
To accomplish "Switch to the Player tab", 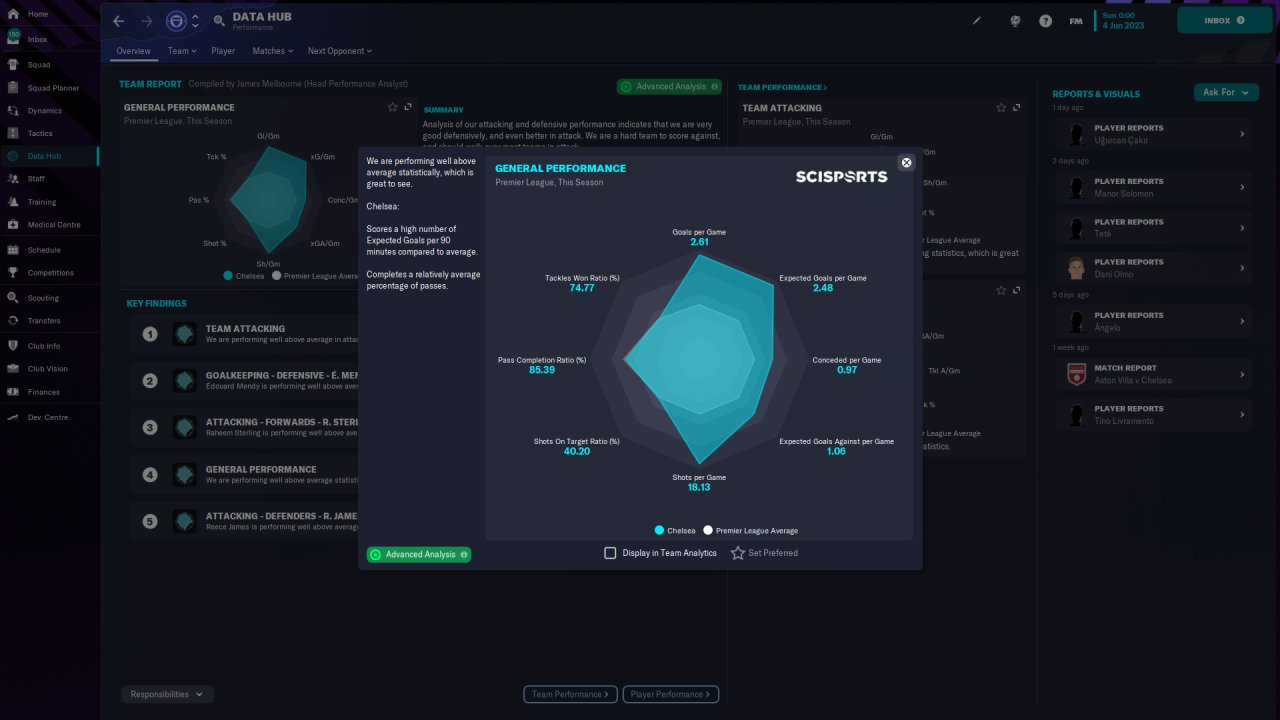I will [x=223, y=51].
